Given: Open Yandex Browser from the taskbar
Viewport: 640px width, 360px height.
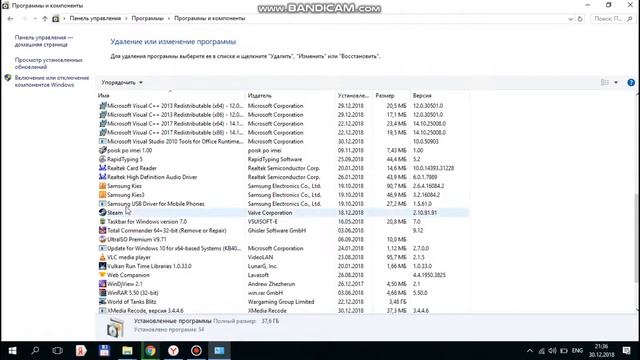Looking at the screenshot, I should 173,351.
